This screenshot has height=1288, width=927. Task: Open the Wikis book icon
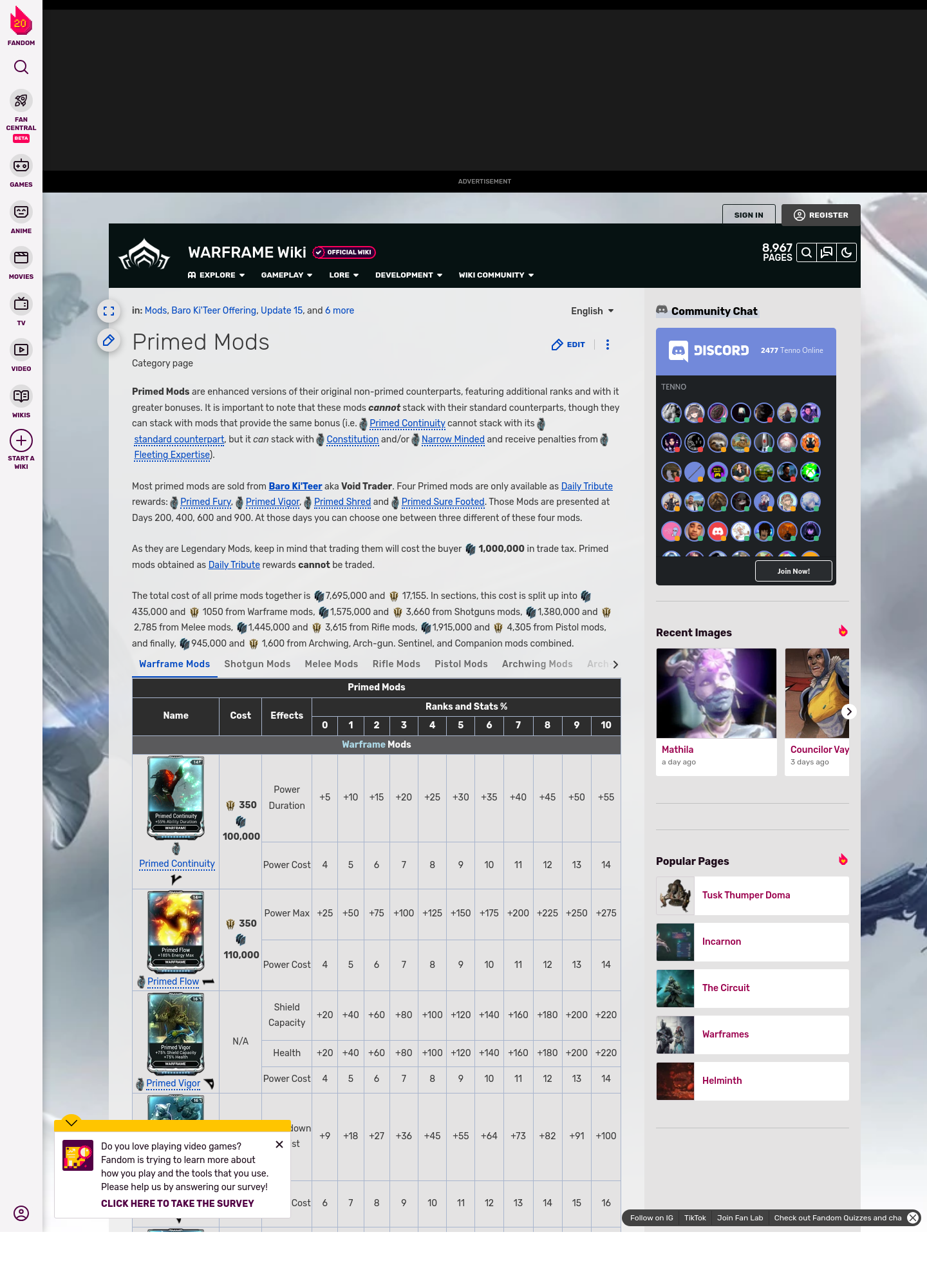tap(21, 395)
